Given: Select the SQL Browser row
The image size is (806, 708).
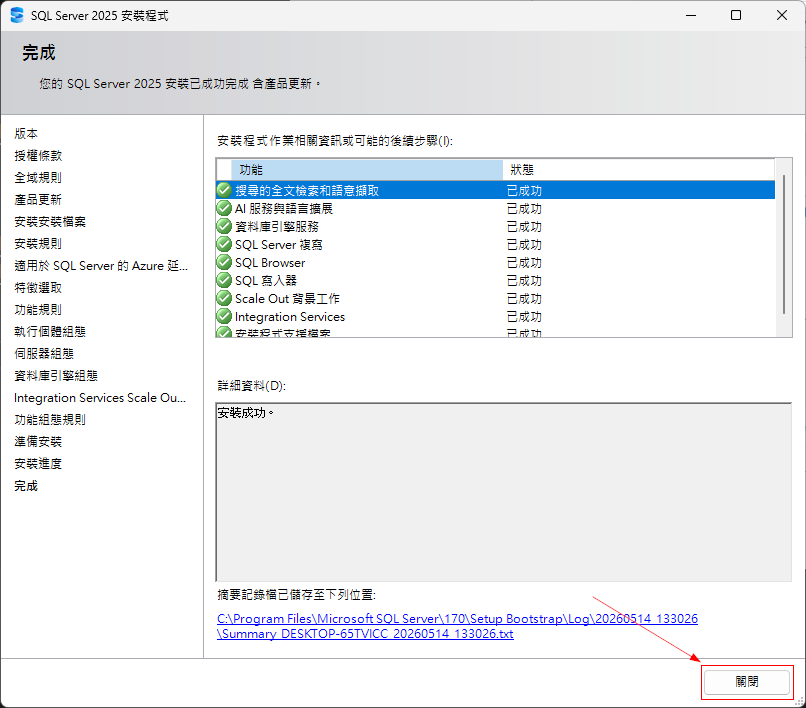Looking at the screenshot, I should click(x=496, y=262).
